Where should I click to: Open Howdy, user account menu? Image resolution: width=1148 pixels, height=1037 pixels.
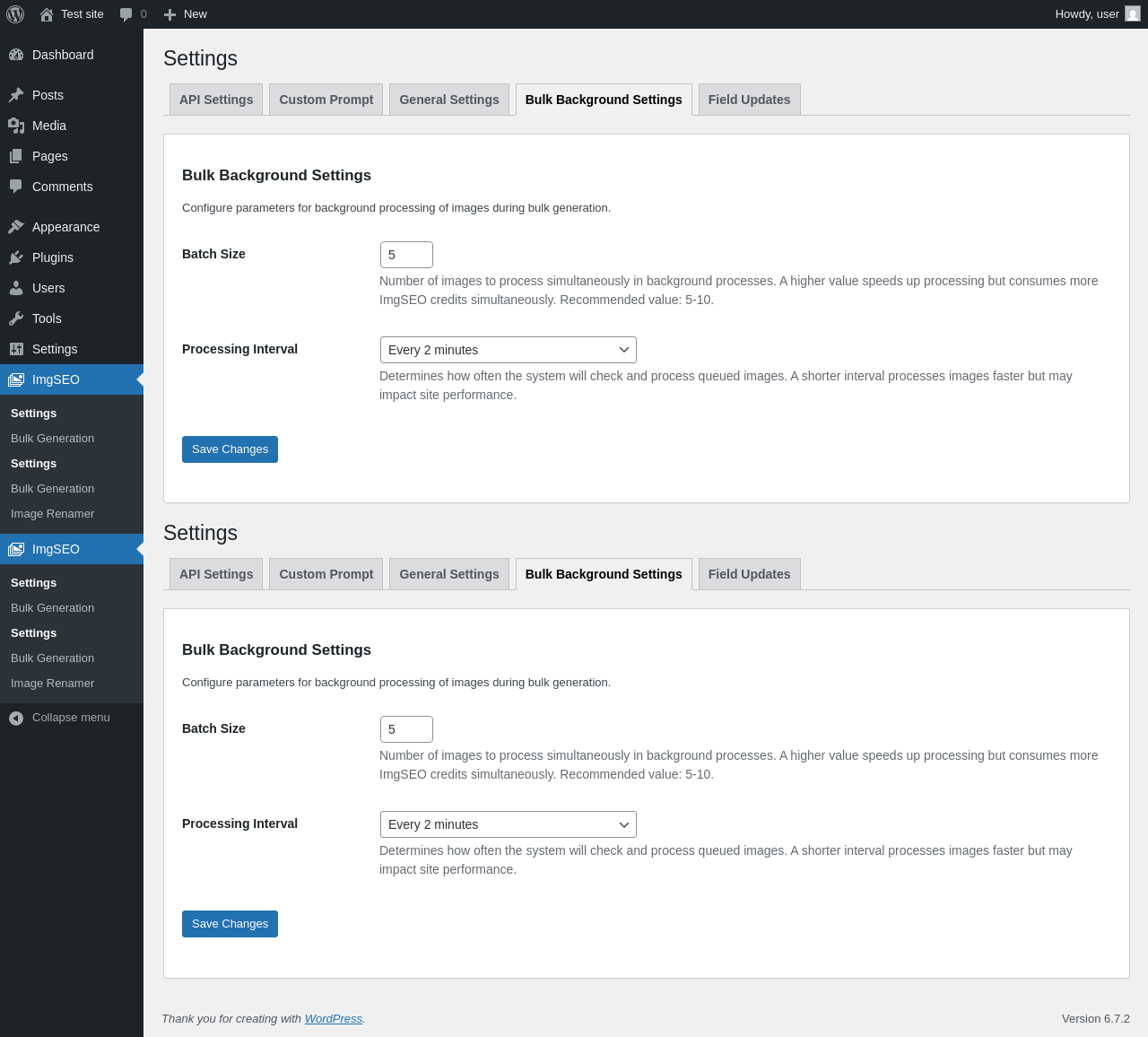tap(1098, 14)
